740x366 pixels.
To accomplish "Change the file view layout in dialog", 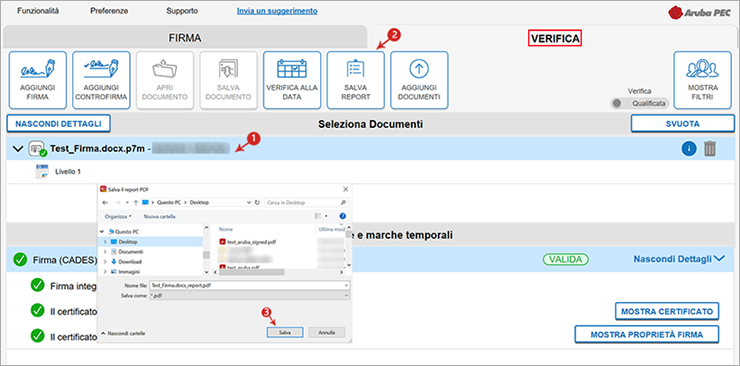I will 318,216.
